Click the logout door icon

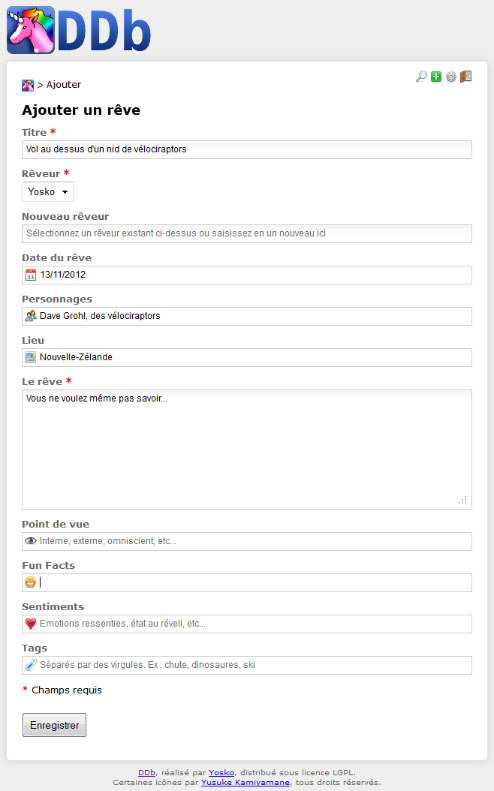click(466, 76)
